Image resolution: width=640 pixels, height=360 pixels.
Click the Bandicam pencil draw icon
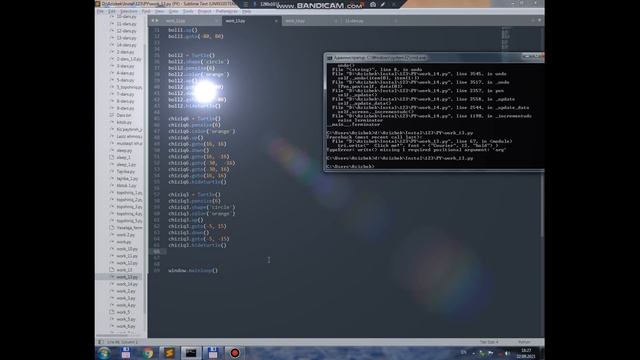pos(383,4)
